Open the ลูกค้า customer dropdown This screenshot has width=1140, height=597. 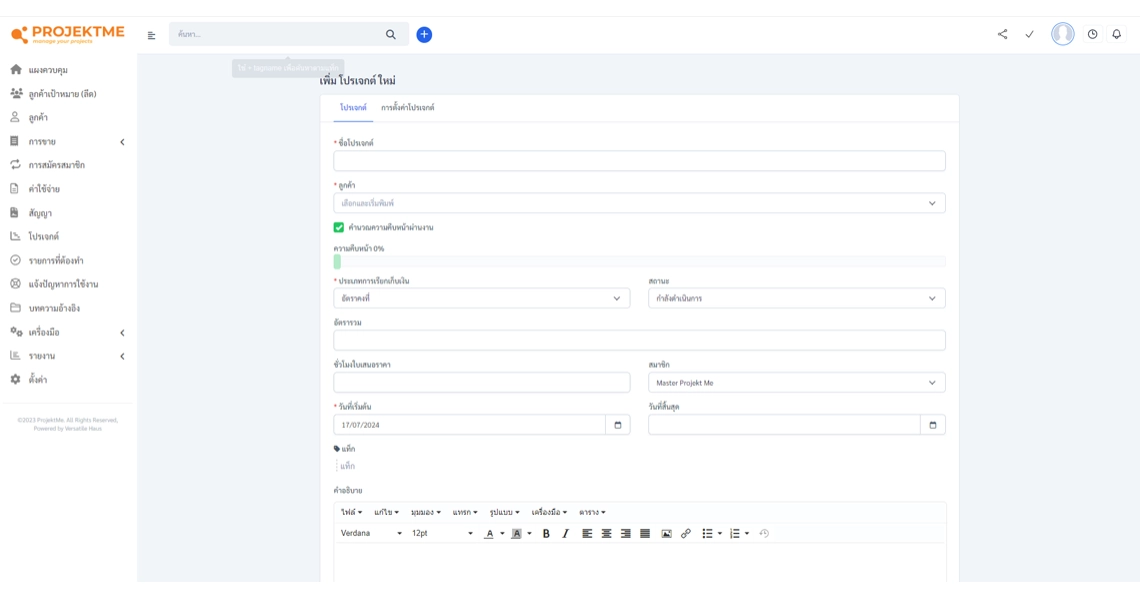639,203
